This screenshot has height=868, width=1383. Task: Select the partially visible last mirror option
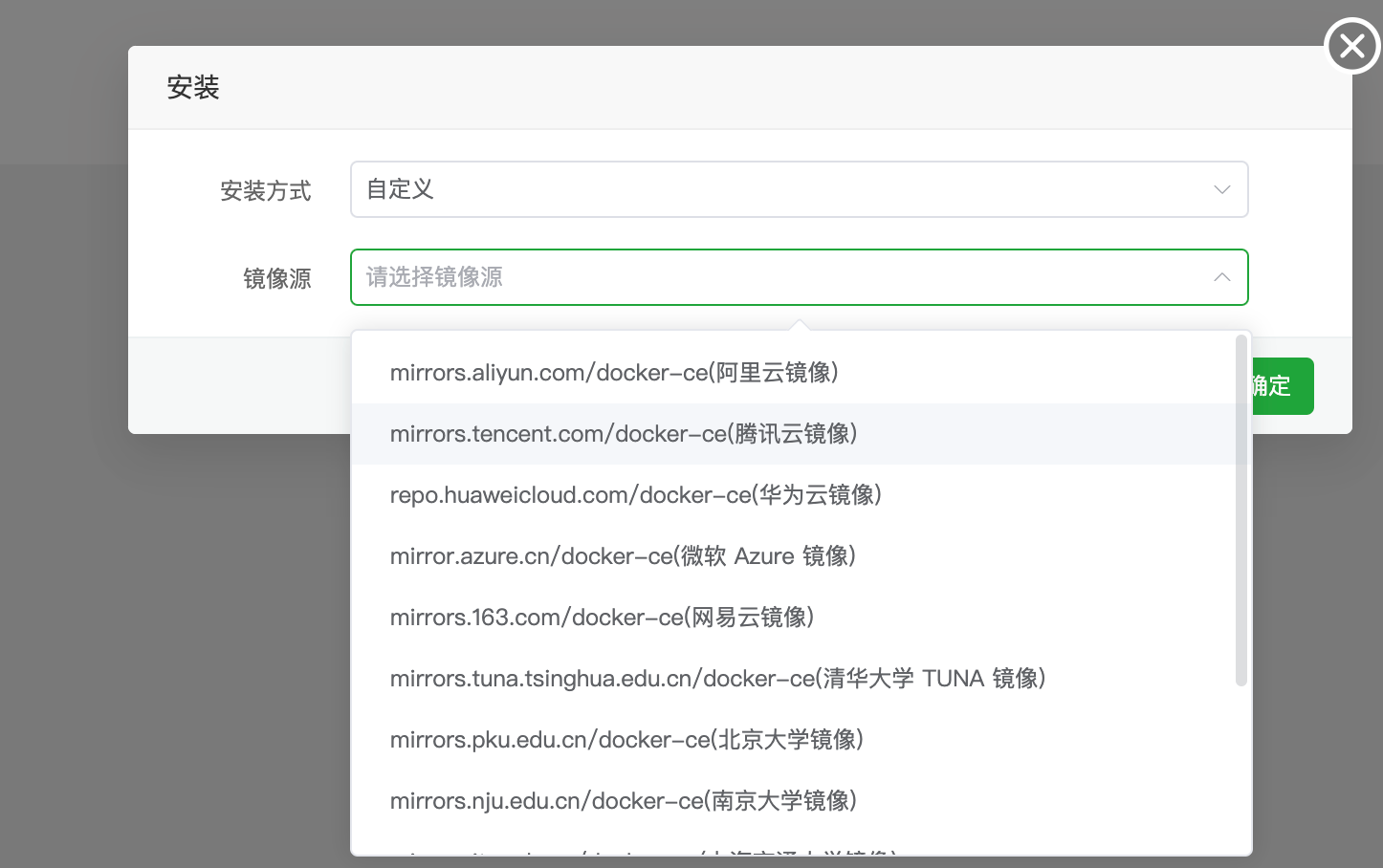coord(643,850)
